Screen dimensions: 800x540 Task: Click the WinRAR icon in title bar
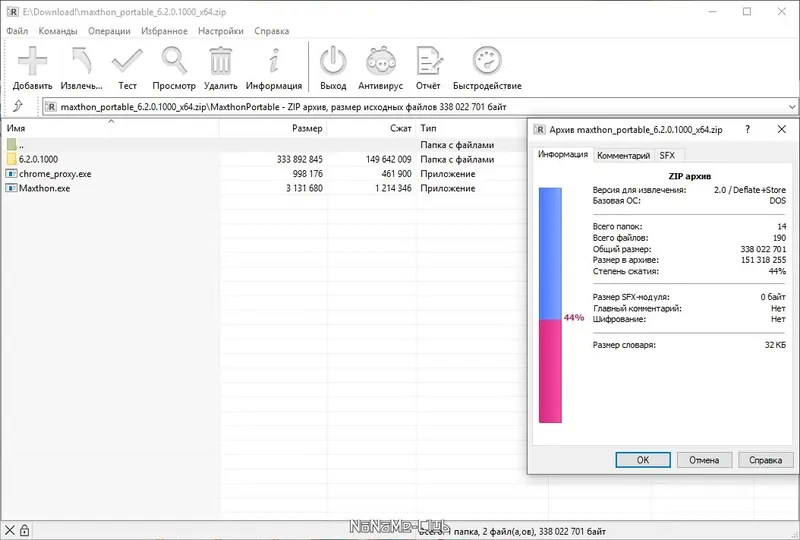click(13, 11)
